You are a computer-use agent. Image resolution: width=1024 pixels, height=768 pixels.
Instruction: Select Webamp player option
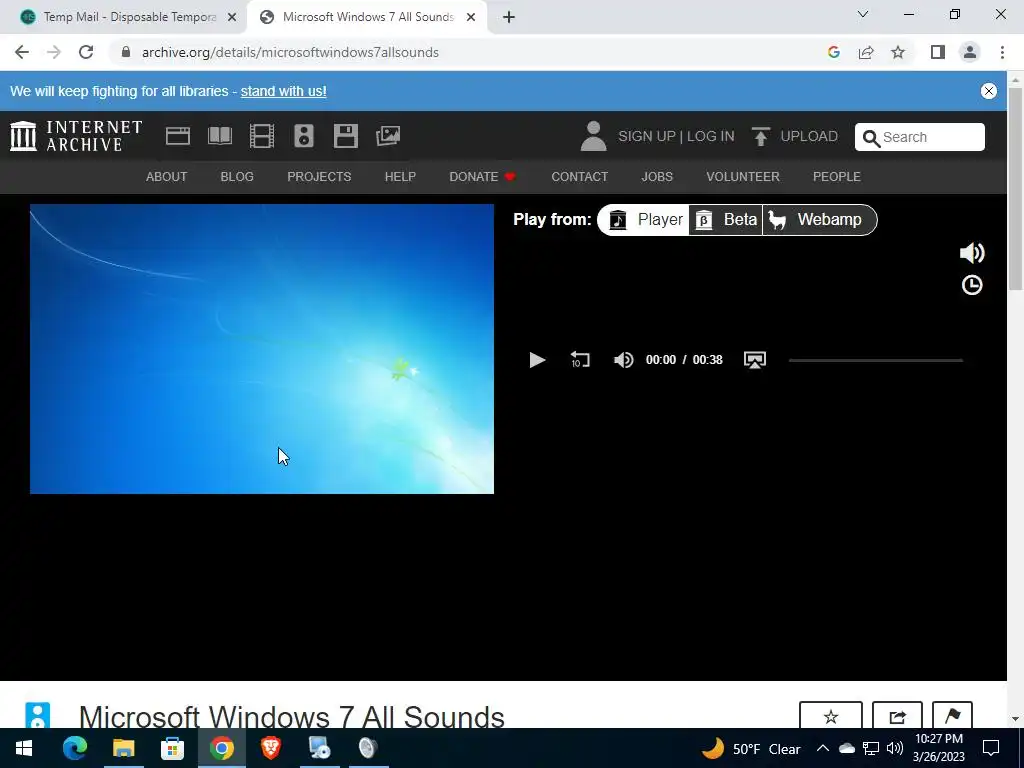click(x=819, y=219)
